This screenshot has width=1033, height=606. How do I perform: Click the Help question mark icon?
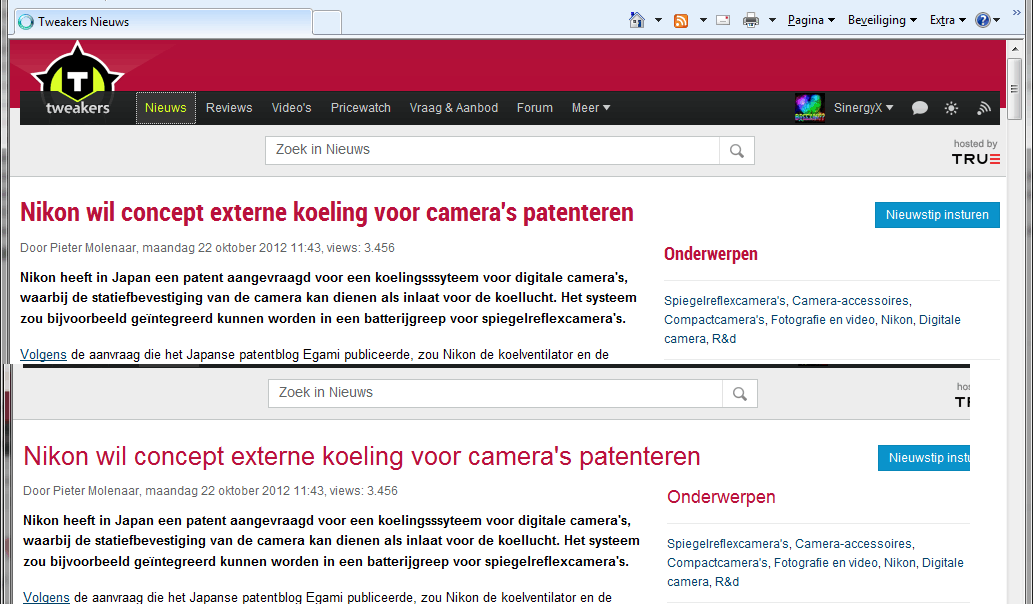(986, 19)
